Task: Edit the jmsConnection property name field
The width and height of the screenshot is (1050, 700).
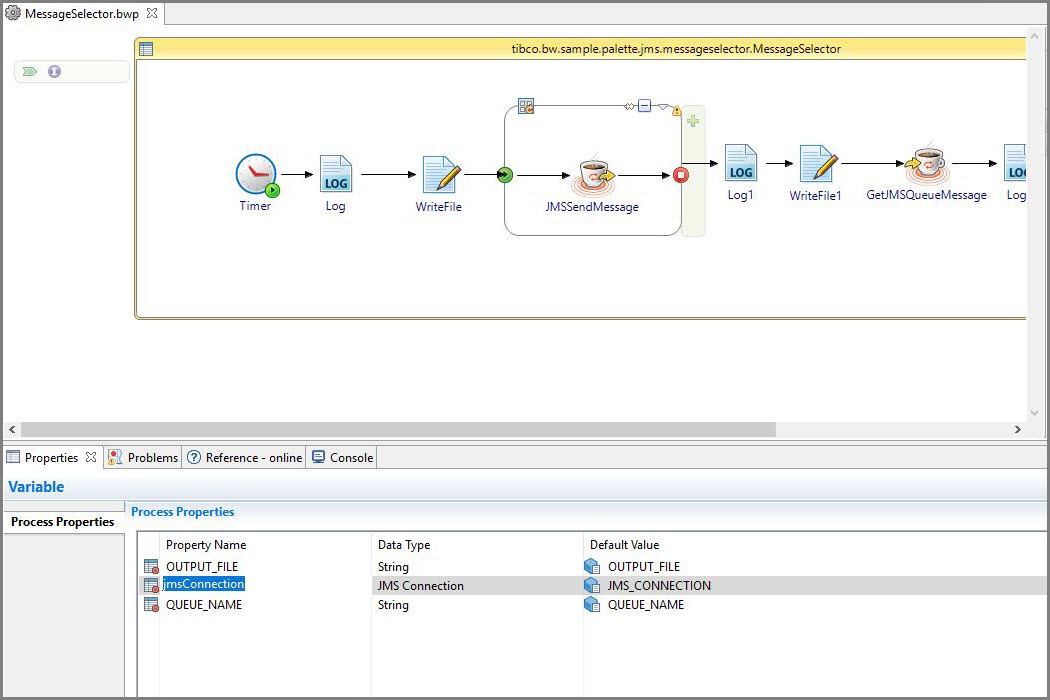Action: [x=204, y=584]
